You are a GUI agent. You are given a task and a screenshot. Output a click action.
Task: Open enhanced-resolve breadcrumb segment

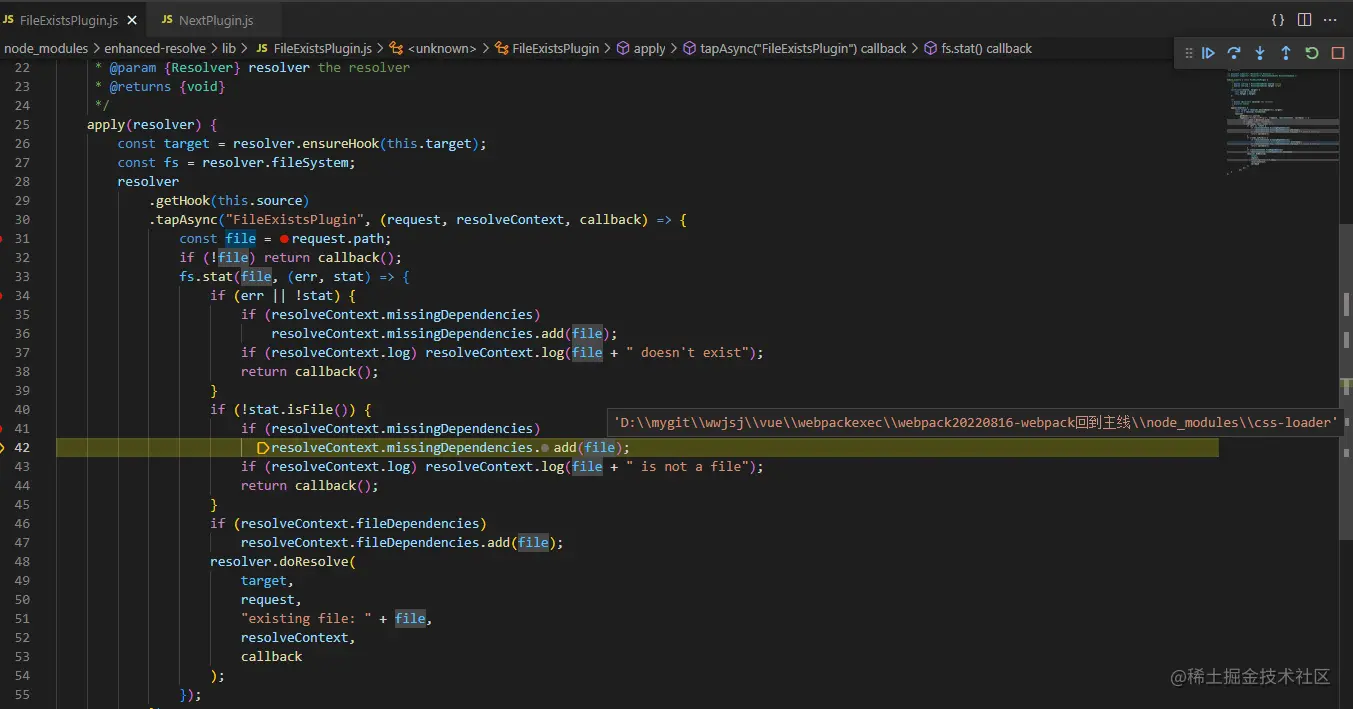point(156,48)
